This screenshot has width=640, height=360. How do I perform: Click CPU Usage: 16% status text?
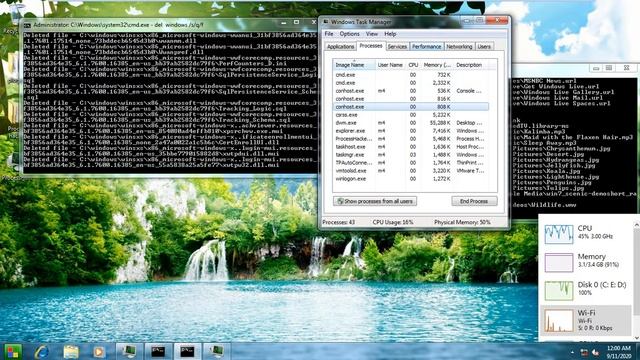pyautogui.click(x=393, y=222)
